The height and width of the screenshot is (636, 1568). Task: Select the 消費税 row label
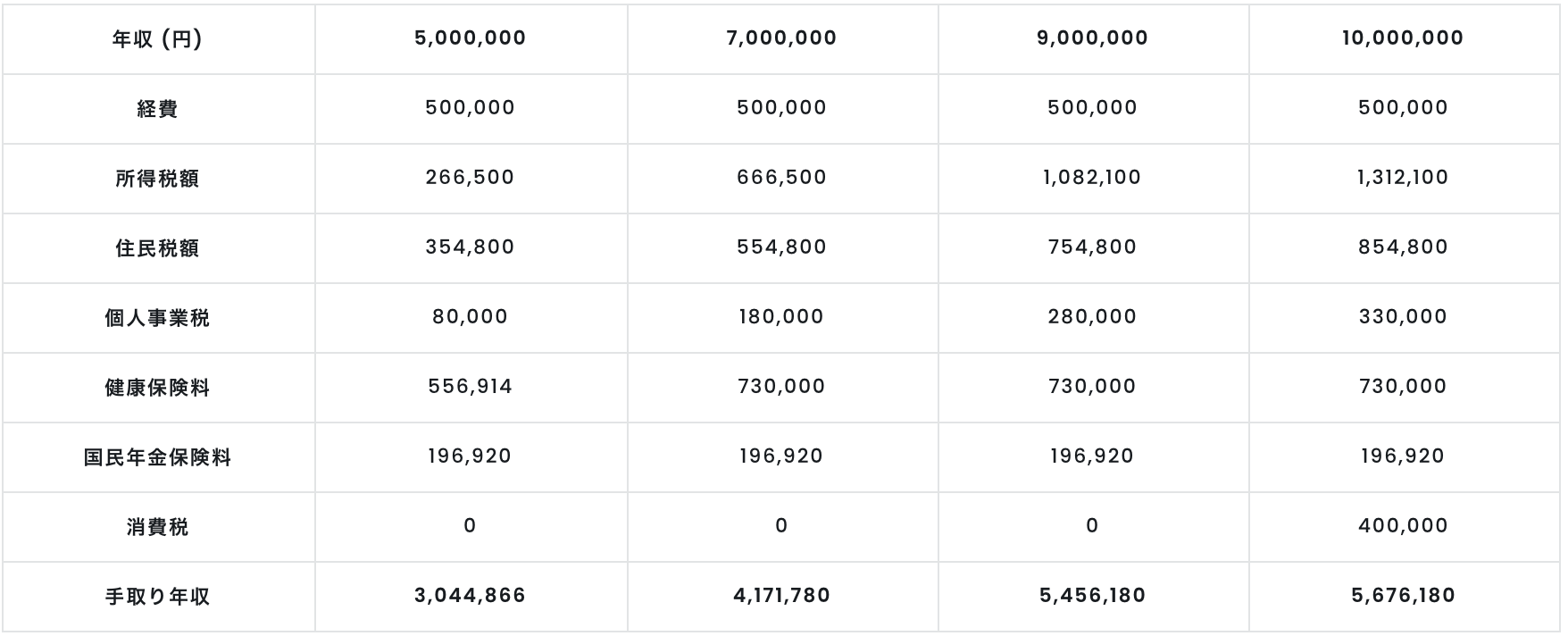tap(157, 527)
